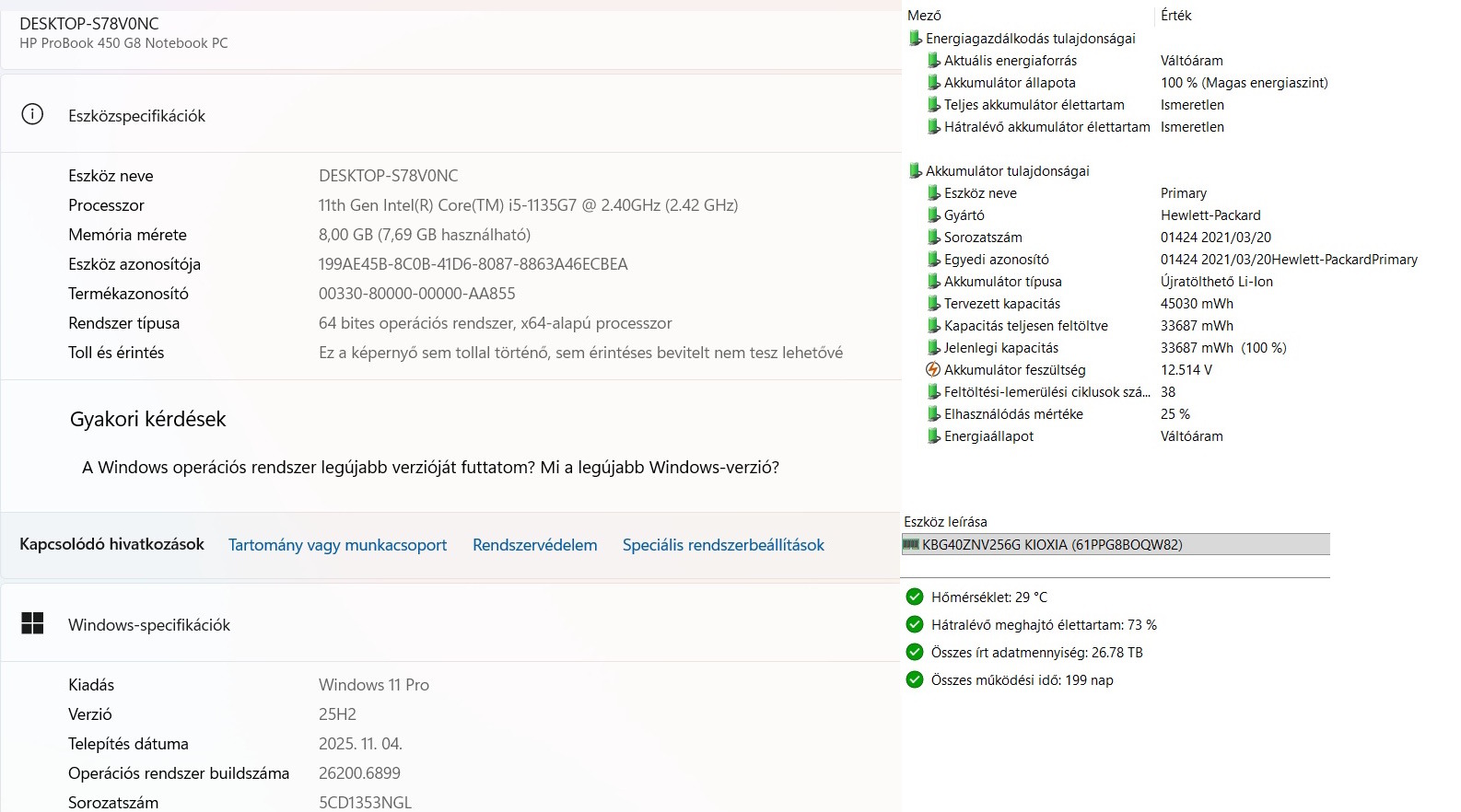Click the Gyakori kérdések heading

(147, 419)
